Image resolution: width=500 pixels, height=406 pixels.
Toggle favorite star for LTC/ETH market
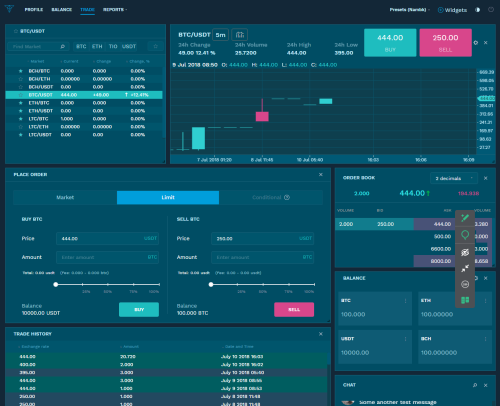click(x=21, y=127)
